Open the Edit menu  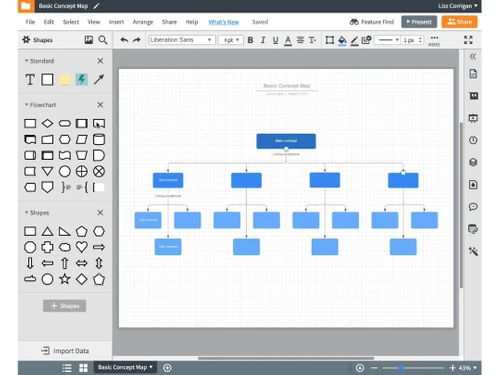click(49, 22)
